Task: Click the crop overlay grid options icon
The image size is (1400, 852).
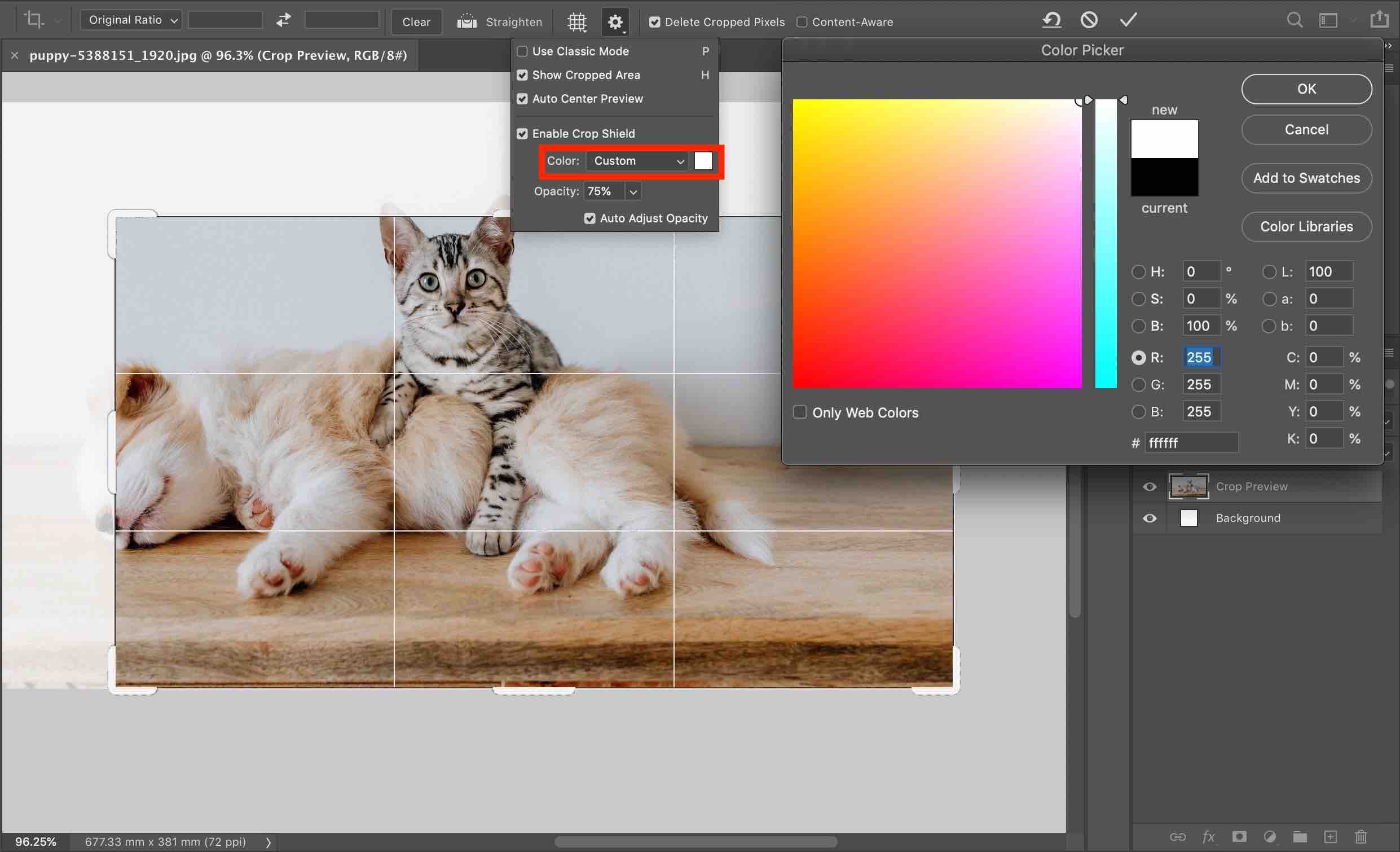Action: (576, 21)
